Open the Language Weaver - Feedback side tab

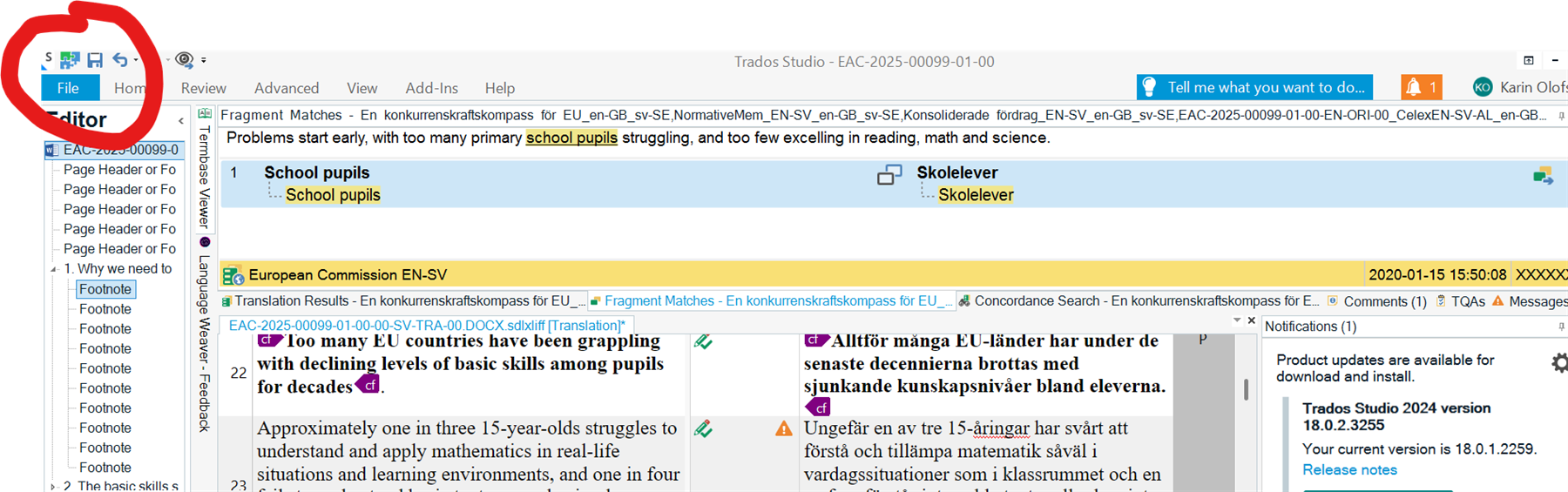tap(205, 344)
